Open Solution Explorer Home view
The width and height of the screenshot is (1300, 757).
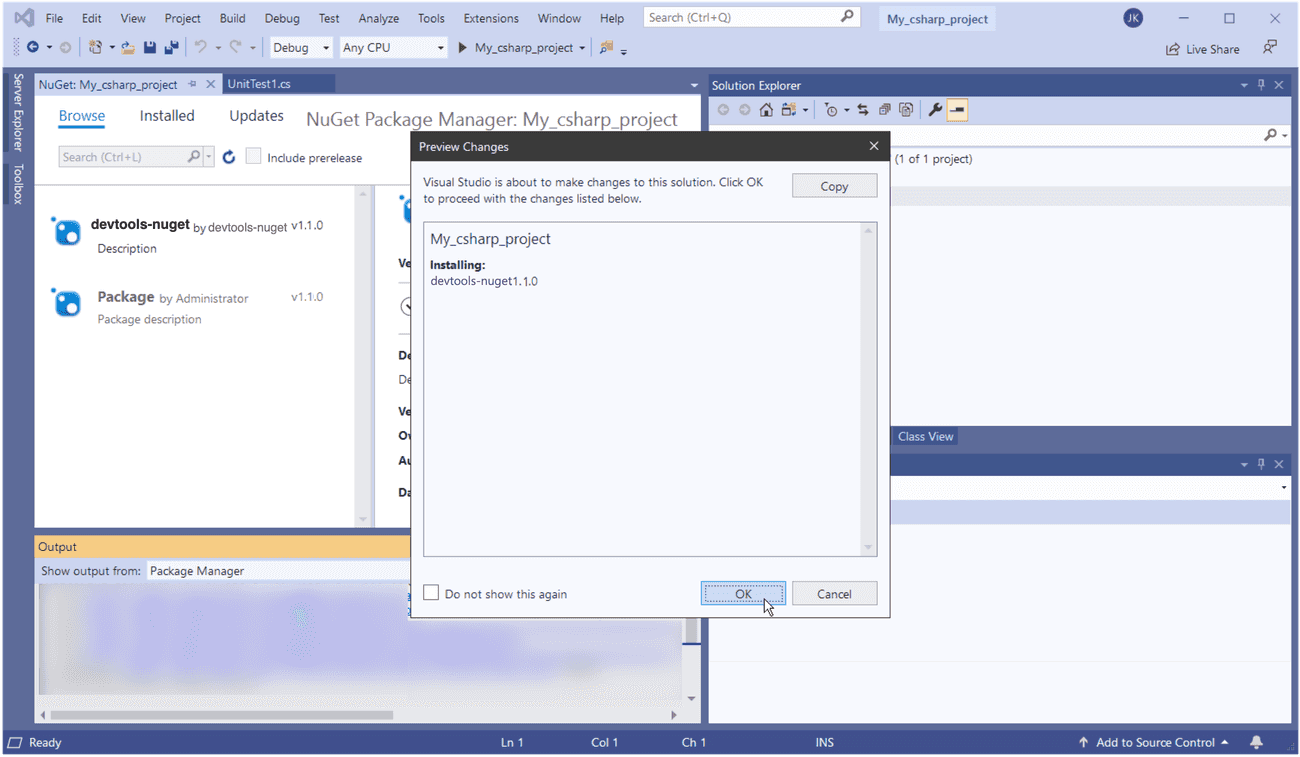pos(766,109)
